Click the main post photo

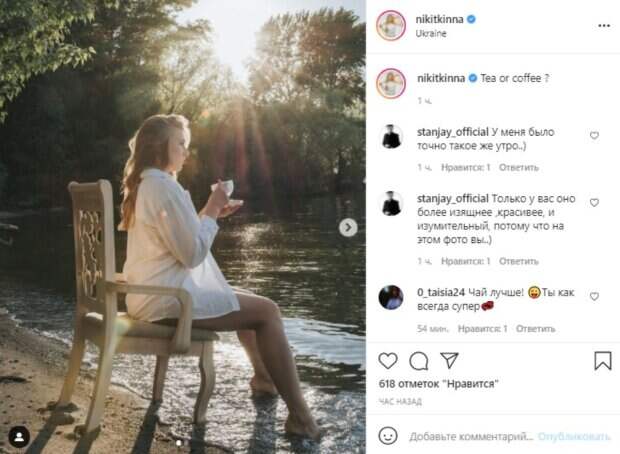[183, 227]
